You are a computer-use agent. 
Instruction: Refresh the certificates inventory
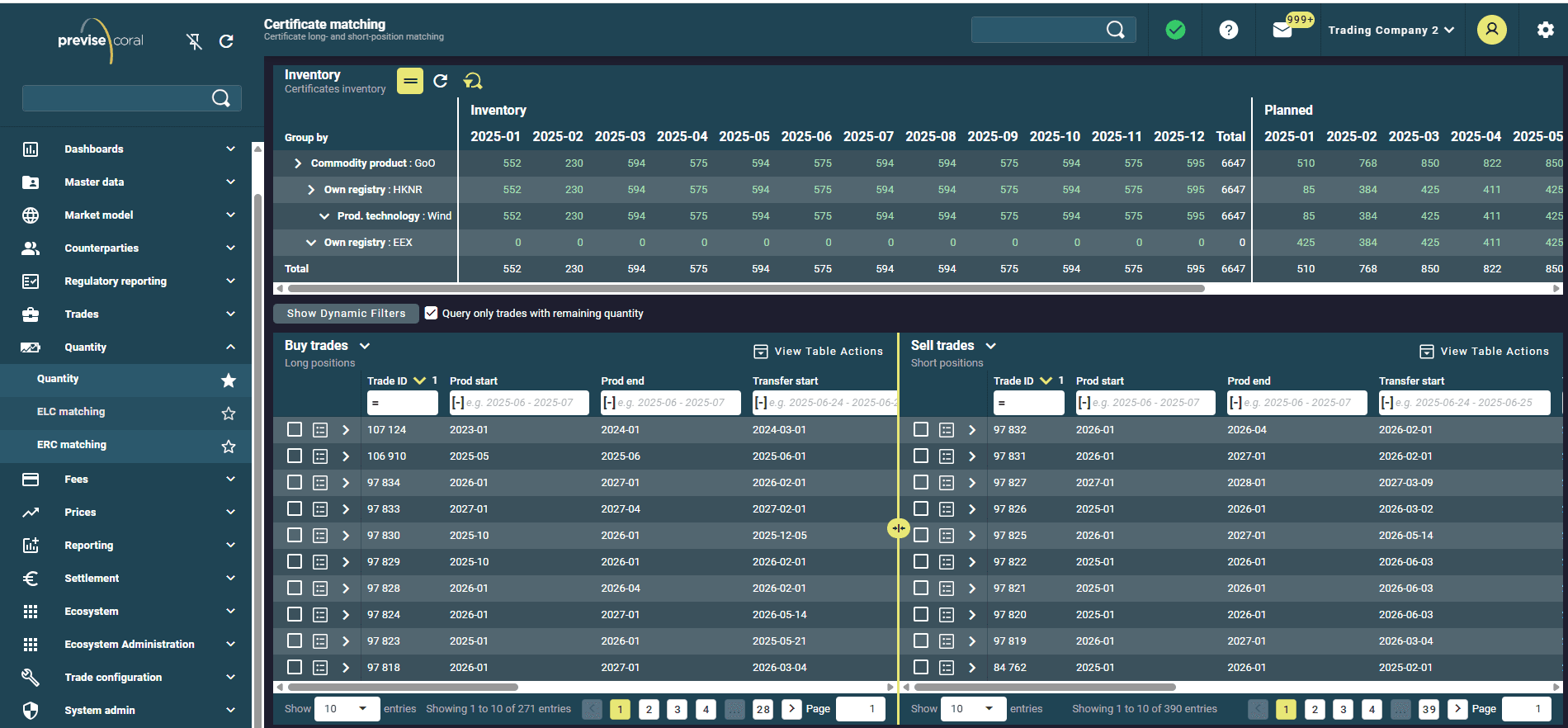coord(441,81)
